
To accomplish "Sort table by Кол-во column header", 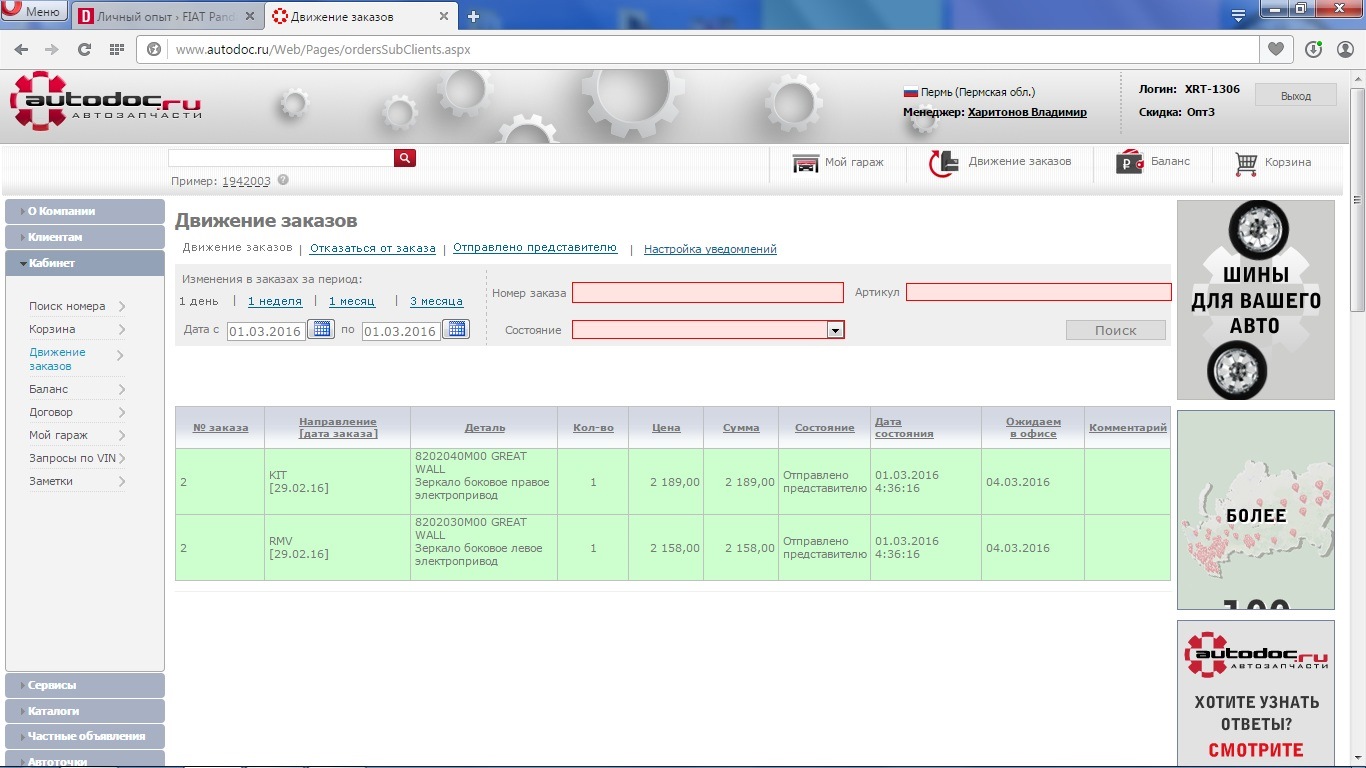I will coord(593,428).
